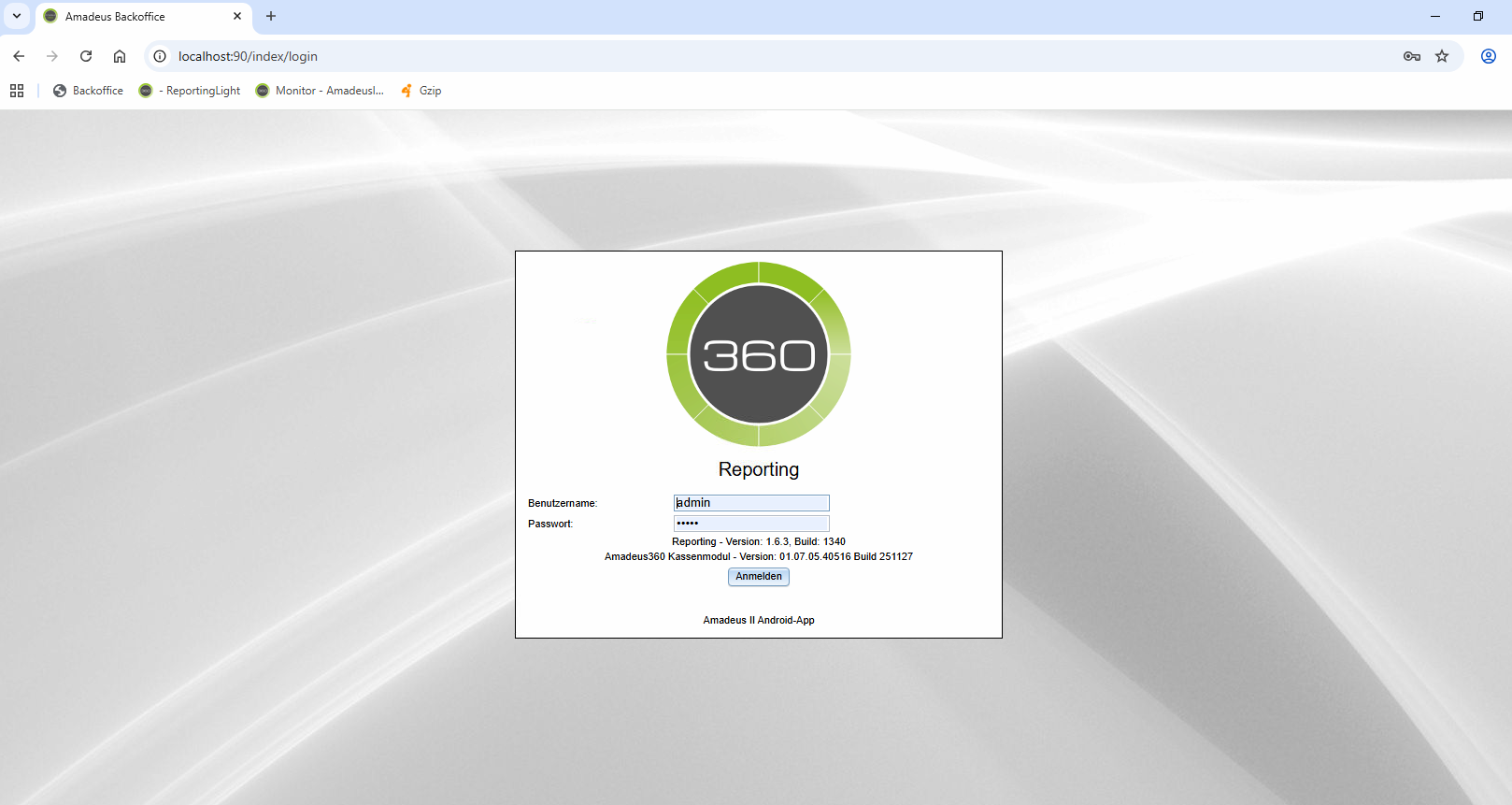Restore down the browser window
This screenshot has height=805, width=1512.
pyautogui.click(x=1478, y=16)
